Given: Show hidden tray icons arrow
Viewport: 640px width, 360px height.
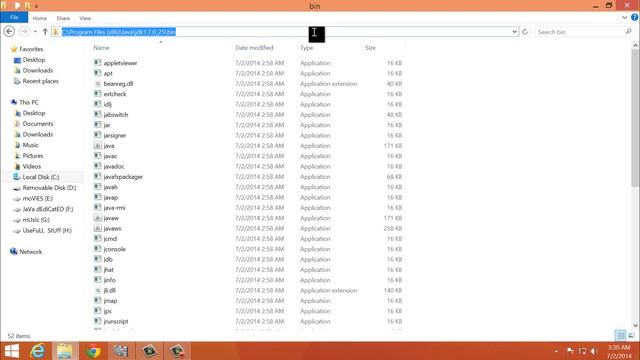Looking at the screenshot, I should point(556,351).
